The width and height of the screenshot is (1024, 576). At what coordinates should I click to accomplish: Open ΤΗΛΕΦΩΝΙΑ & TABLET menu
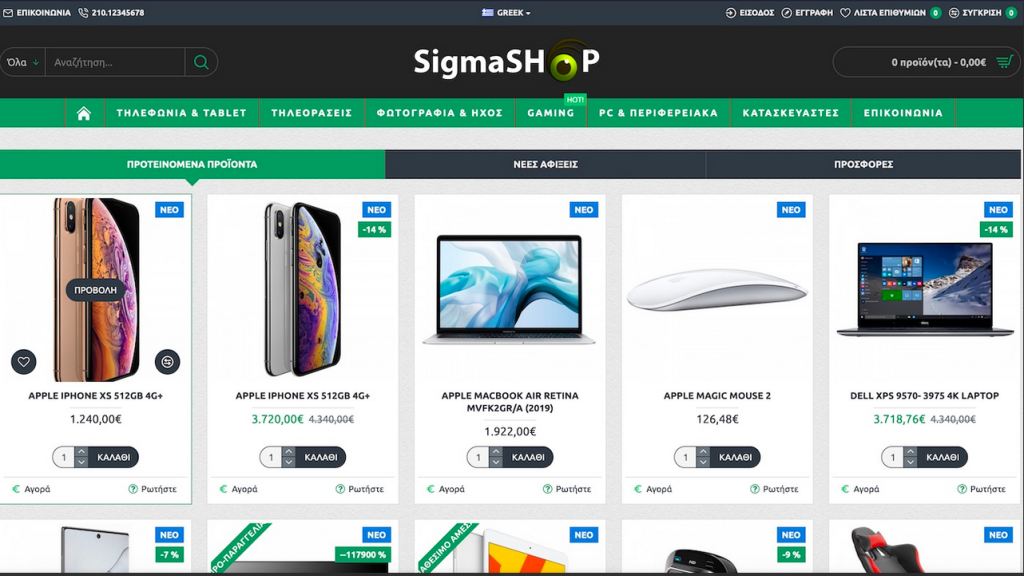182,113
